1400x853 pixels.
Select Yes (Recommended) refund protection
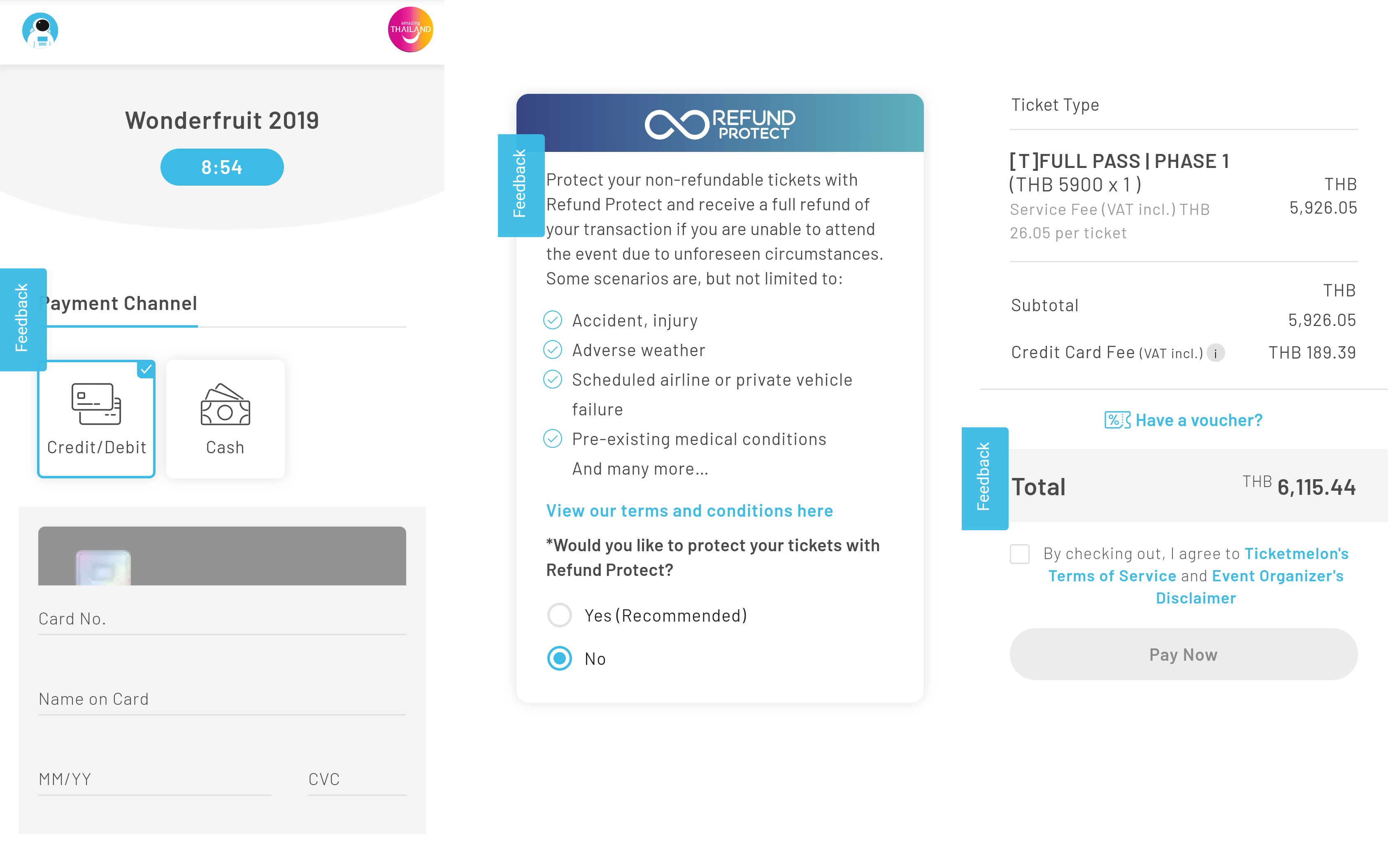point(560,615)
